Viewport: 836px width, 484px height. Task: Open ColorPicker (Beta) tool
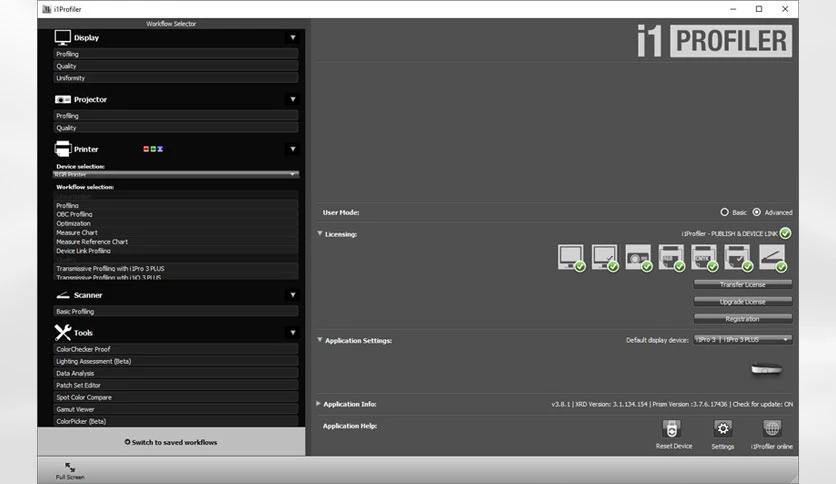(x=176, y=421)
